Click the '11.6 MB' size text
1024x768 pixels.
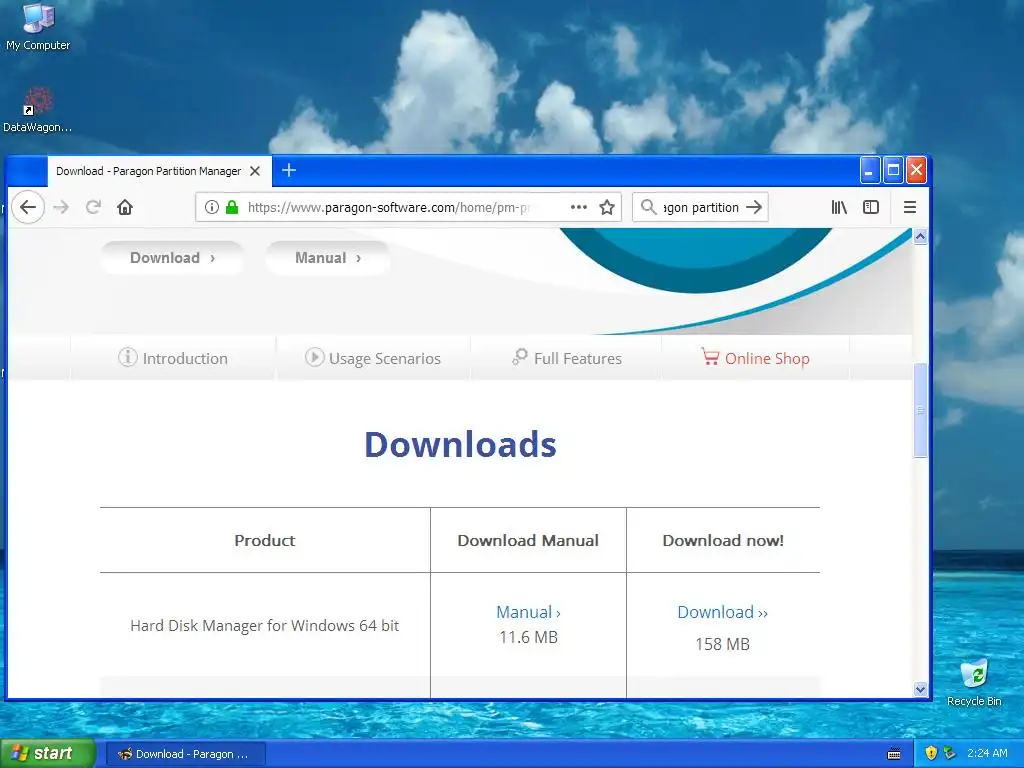click(x=528, y=637)
